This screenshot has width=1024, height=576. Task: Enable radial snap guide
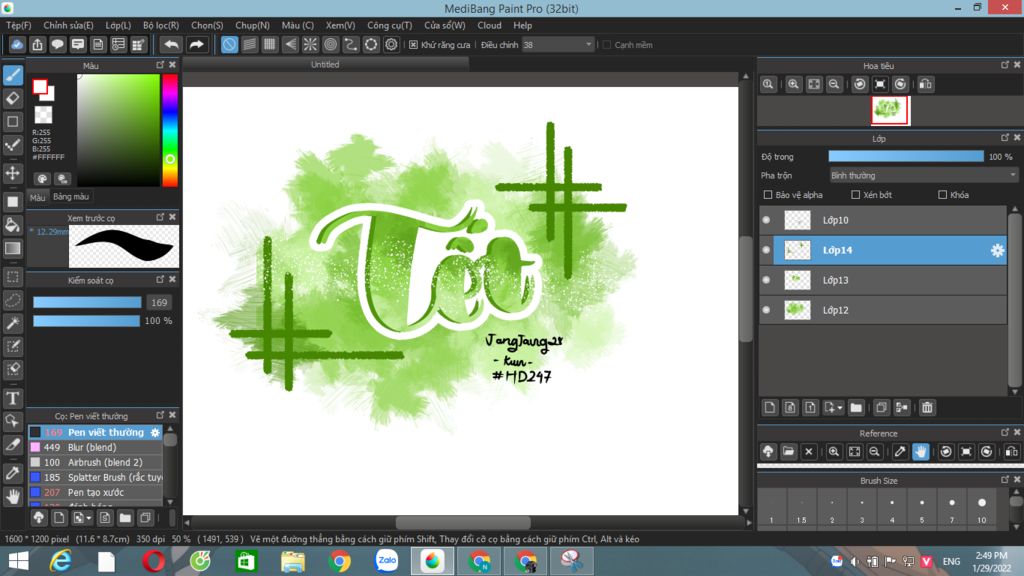click(310, 44)
